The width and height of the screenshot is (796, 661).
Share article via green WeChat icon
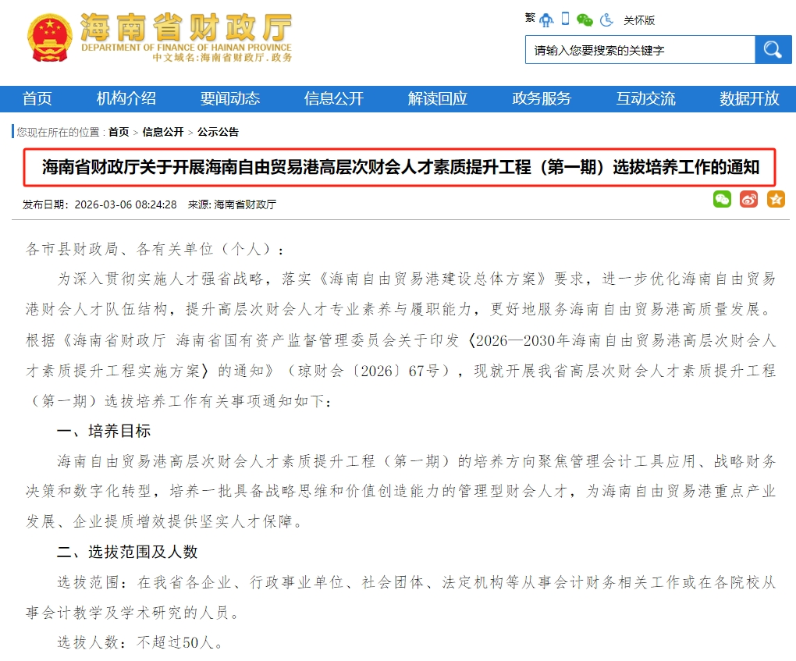pyautogui.click(x=722, y=199)
